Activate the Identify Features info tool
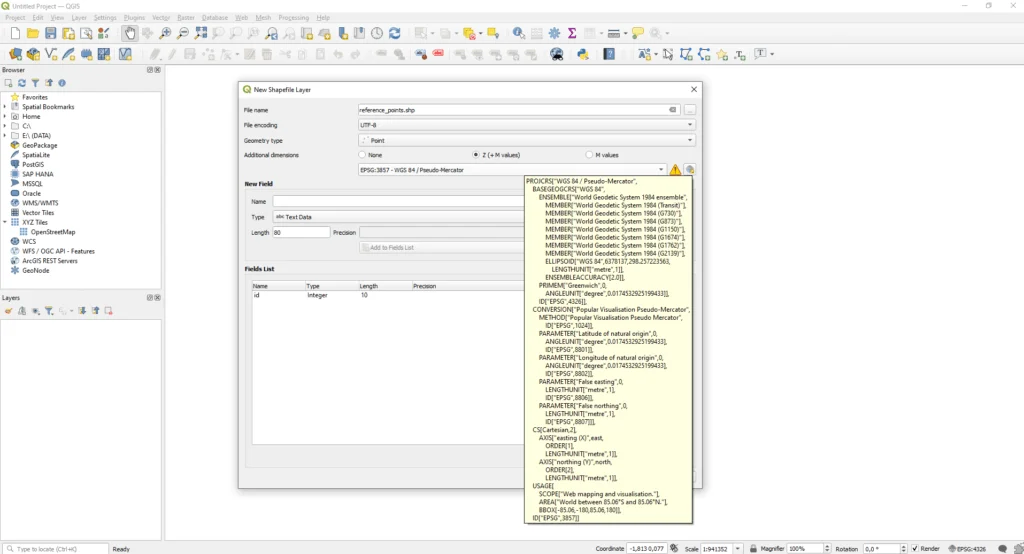Viewport: 1024px width, 554px height. [519, 33]
